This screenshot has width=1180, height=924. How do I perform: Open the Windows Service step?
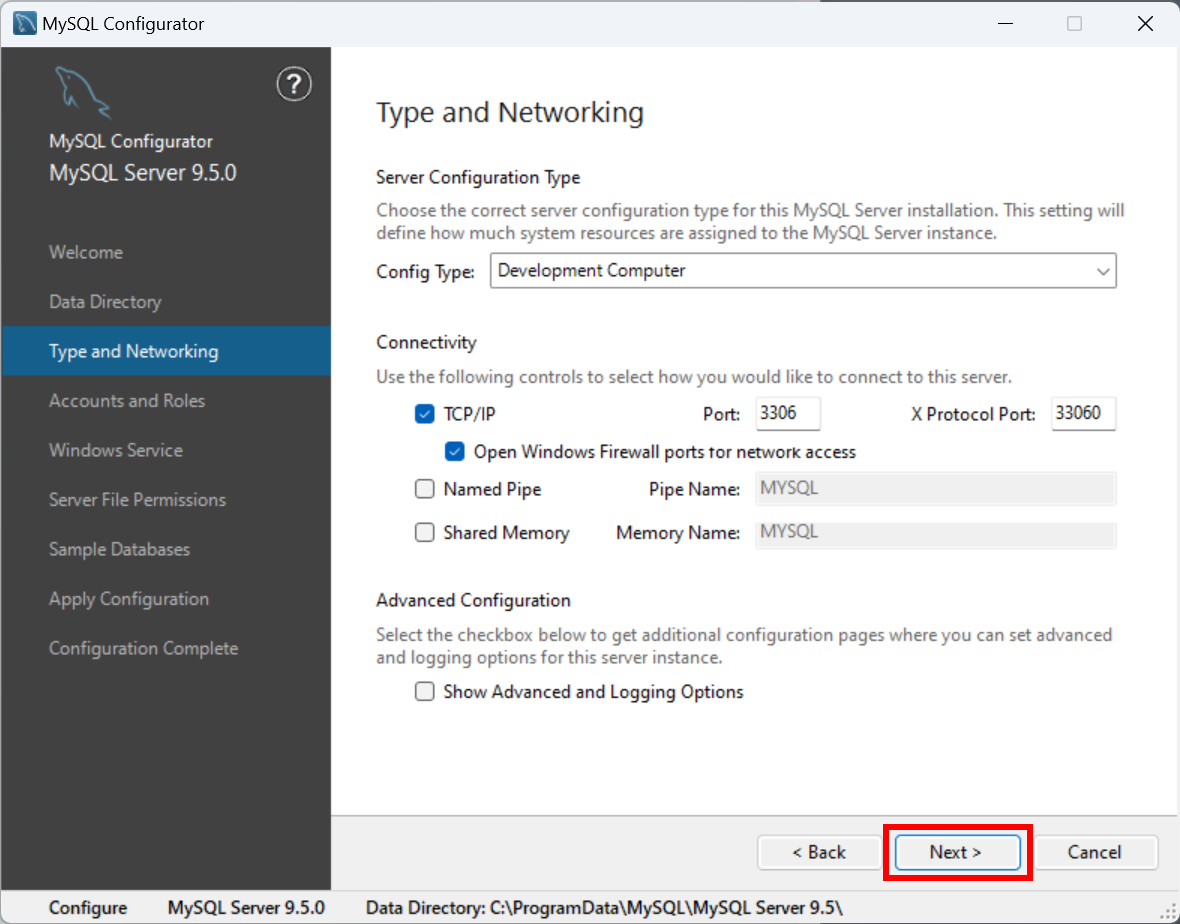[x=116, y=450]
